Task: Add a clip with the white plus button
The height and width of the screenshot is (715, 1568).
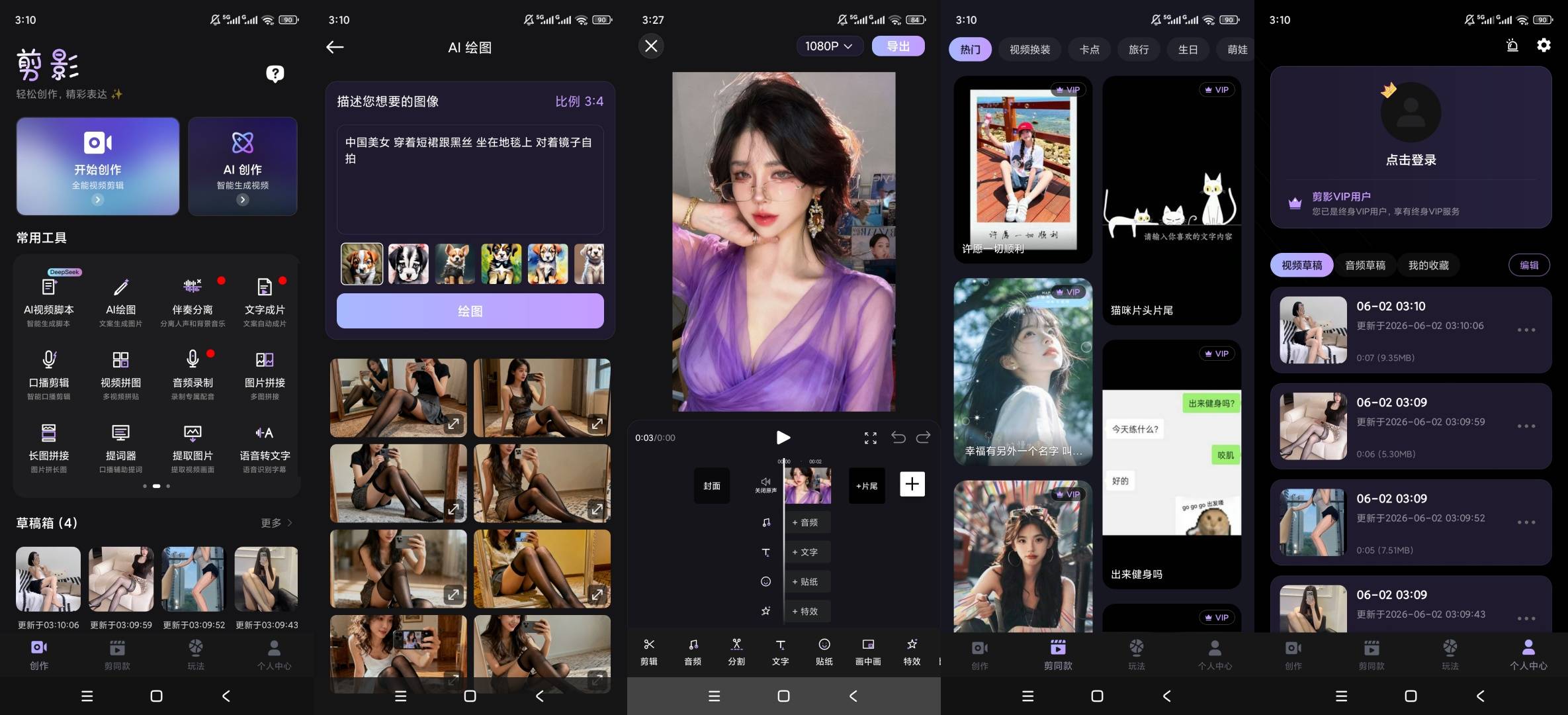Action: [912, 484]
